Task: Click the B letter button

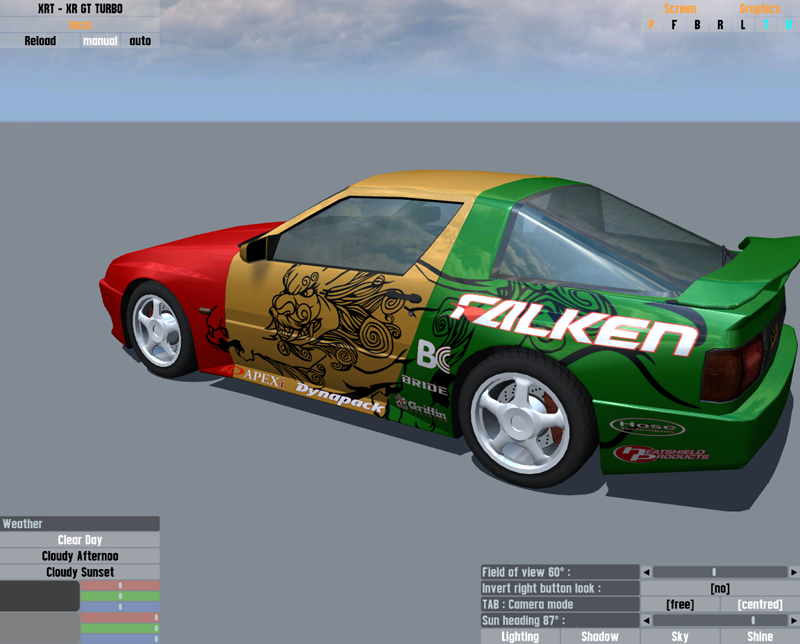Action: coord(697,24)
